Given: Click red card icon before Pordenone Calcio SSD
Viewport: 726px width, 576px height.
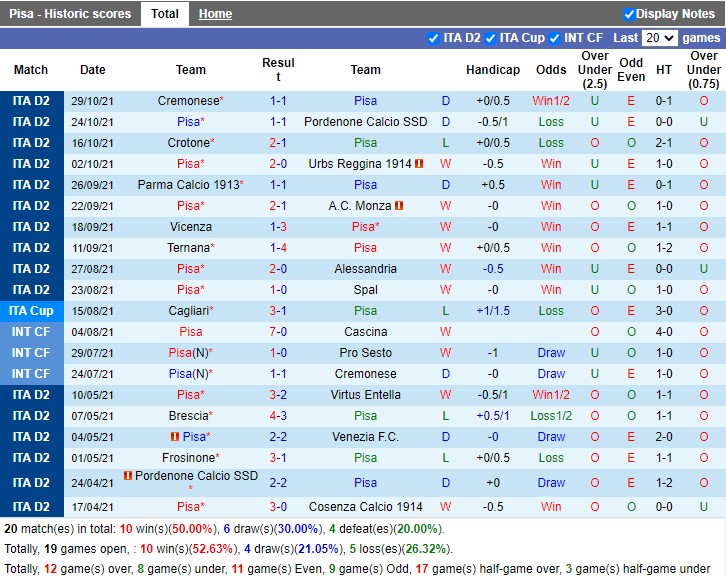Looking at the screenshot, I should tap(128, 476).
